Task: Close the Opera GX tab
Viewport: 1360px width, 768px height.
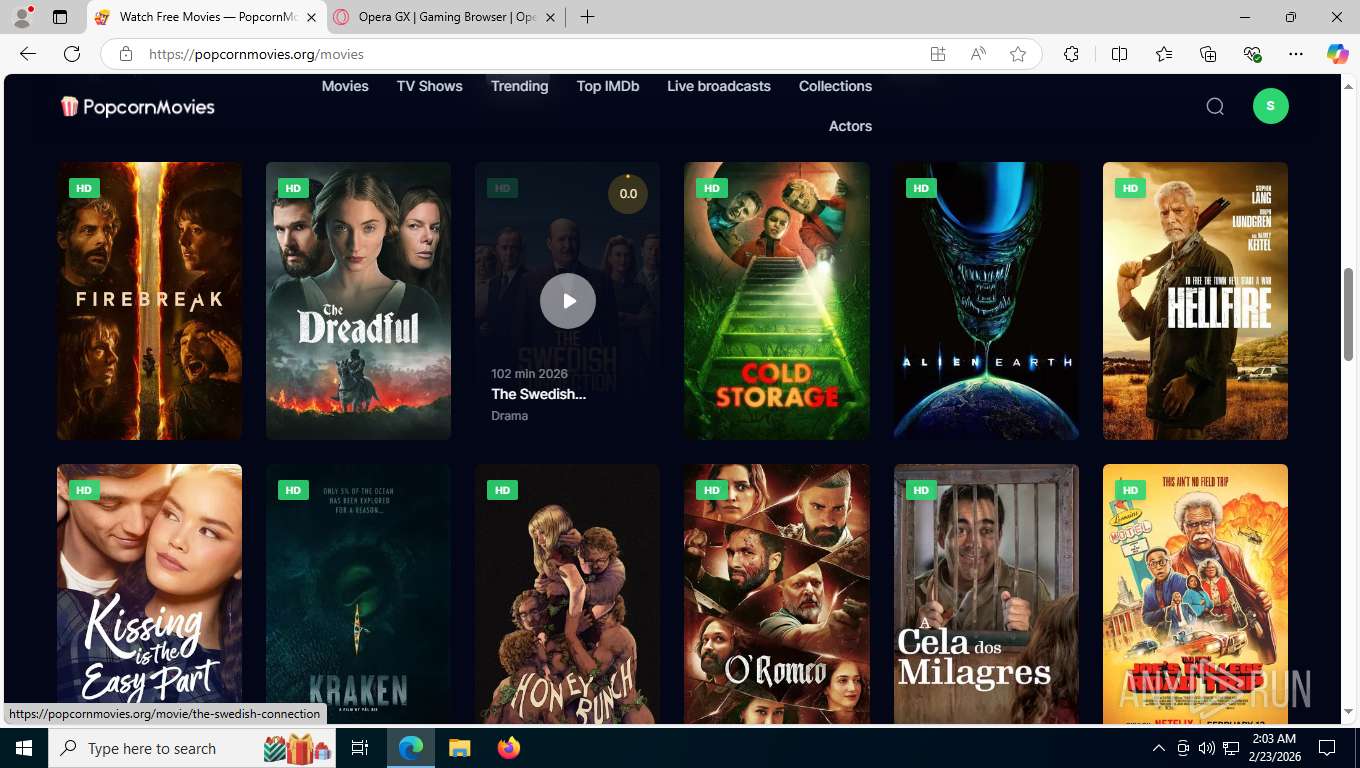Action: tap(551, 17)
